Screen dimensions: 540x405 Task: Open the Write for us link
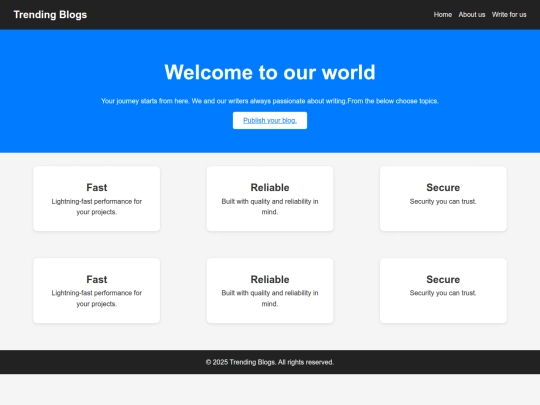[509, 14]
